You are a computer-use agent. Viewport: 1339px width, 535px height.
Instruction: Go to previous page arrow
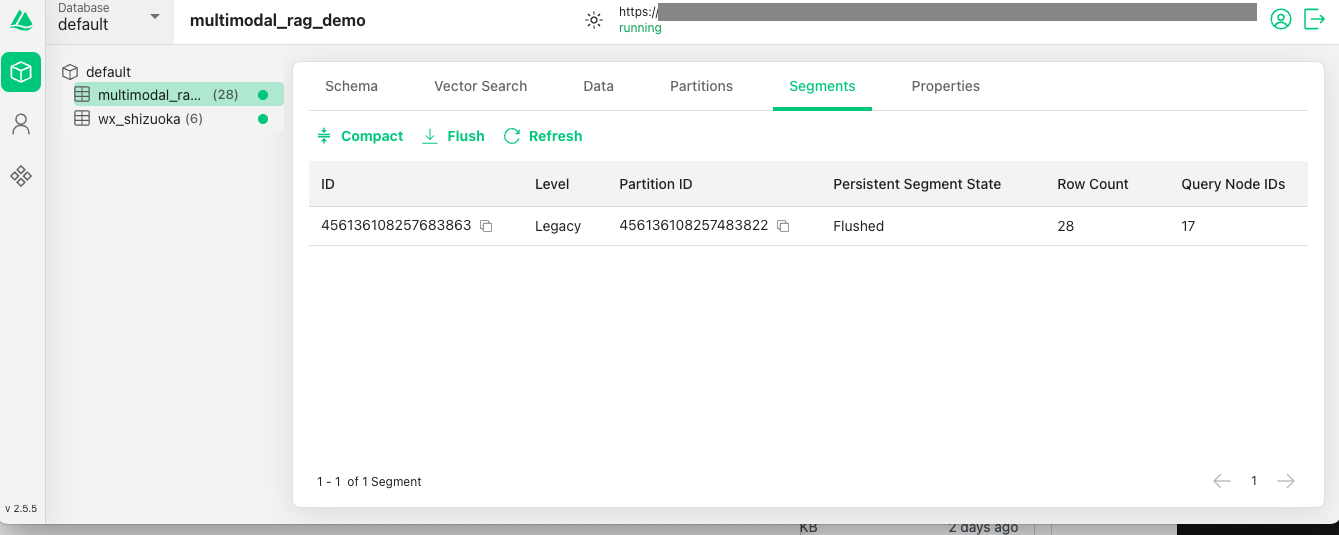tap(1222, 481)
